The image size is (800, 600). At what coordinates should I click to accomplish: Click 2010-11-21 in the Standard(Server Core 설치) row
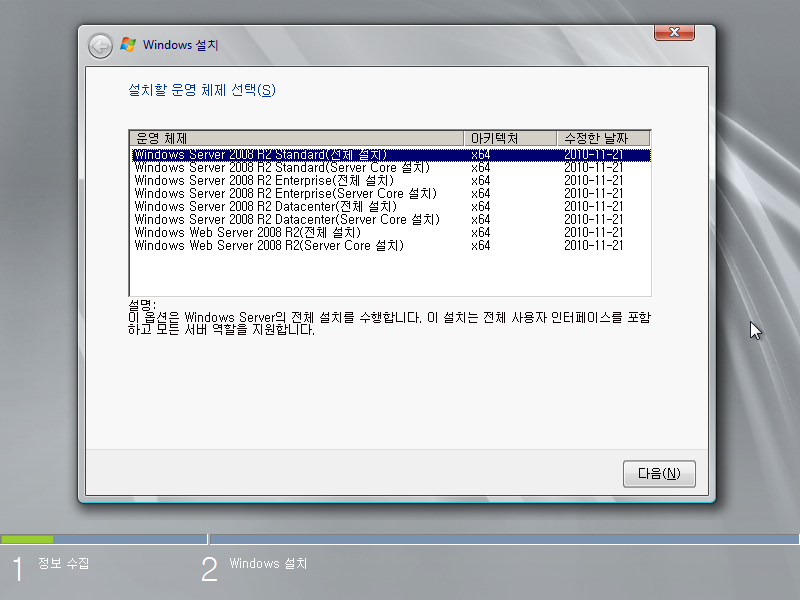[x=593, y=168]
